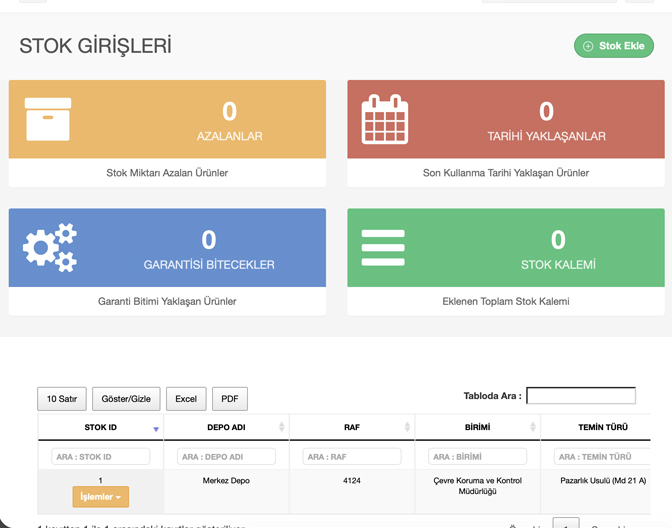
Task: Open Stok Miktarı Azalan Ürünler link
Action: coord(167,173)
